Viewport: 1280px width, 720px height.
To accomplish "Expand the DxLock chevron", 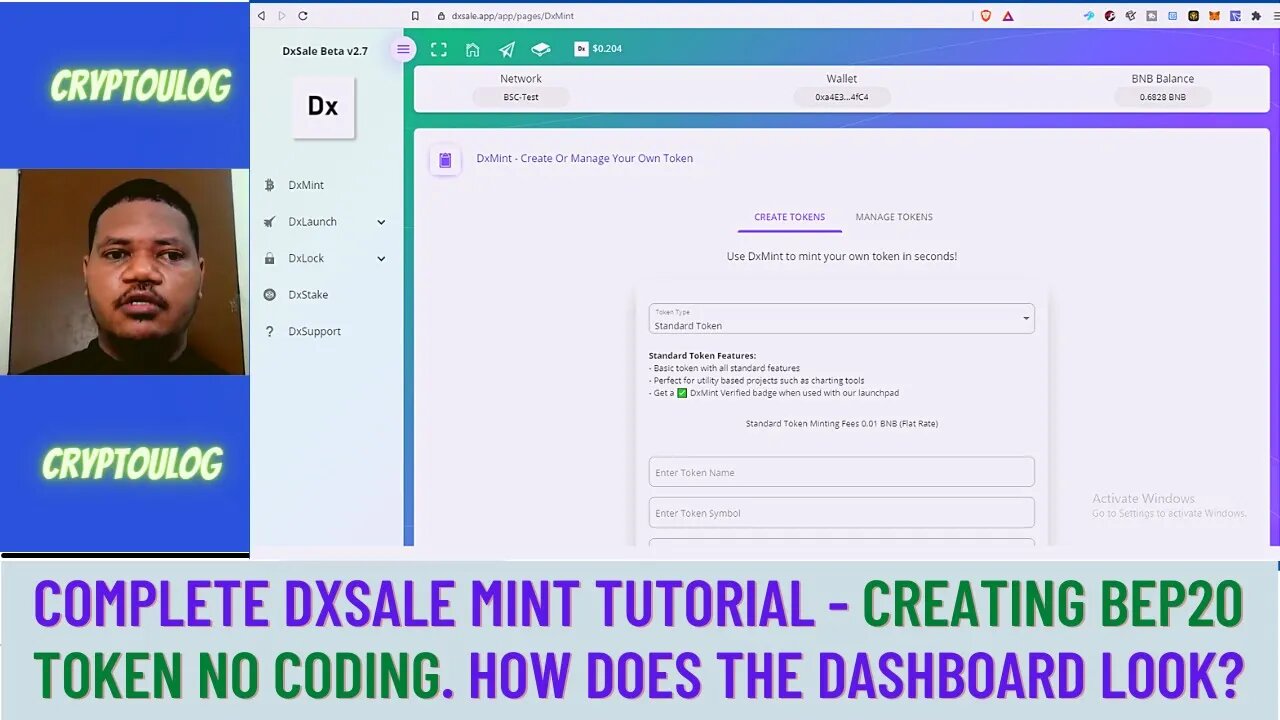I will tap(381, 258).
